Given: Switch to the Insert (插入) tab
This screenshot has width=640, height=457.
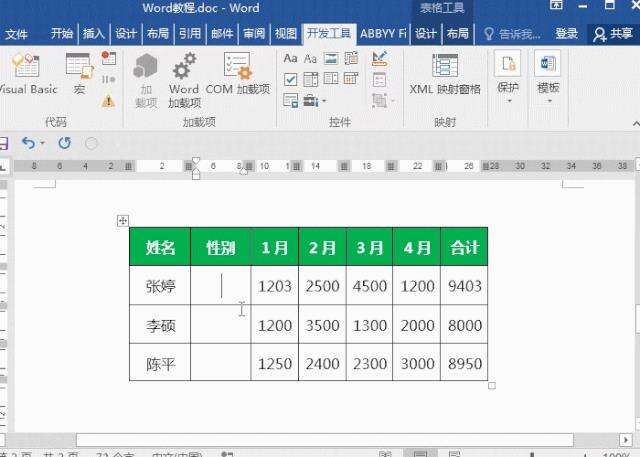Looking at the screenshot, I should pos(93,33).
